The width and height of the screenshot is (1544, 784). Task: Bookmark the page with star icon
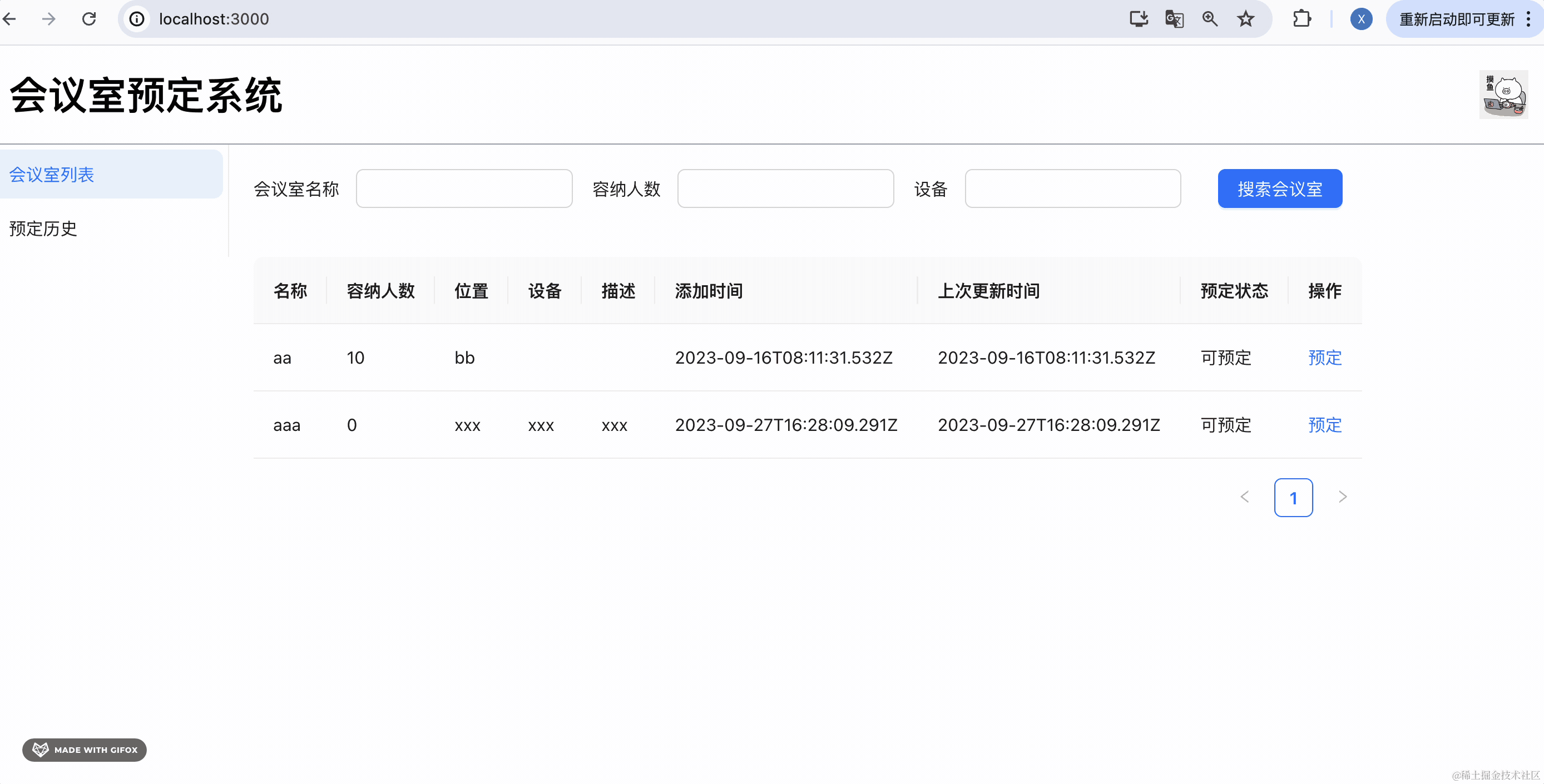click(x=1245, y=19)
